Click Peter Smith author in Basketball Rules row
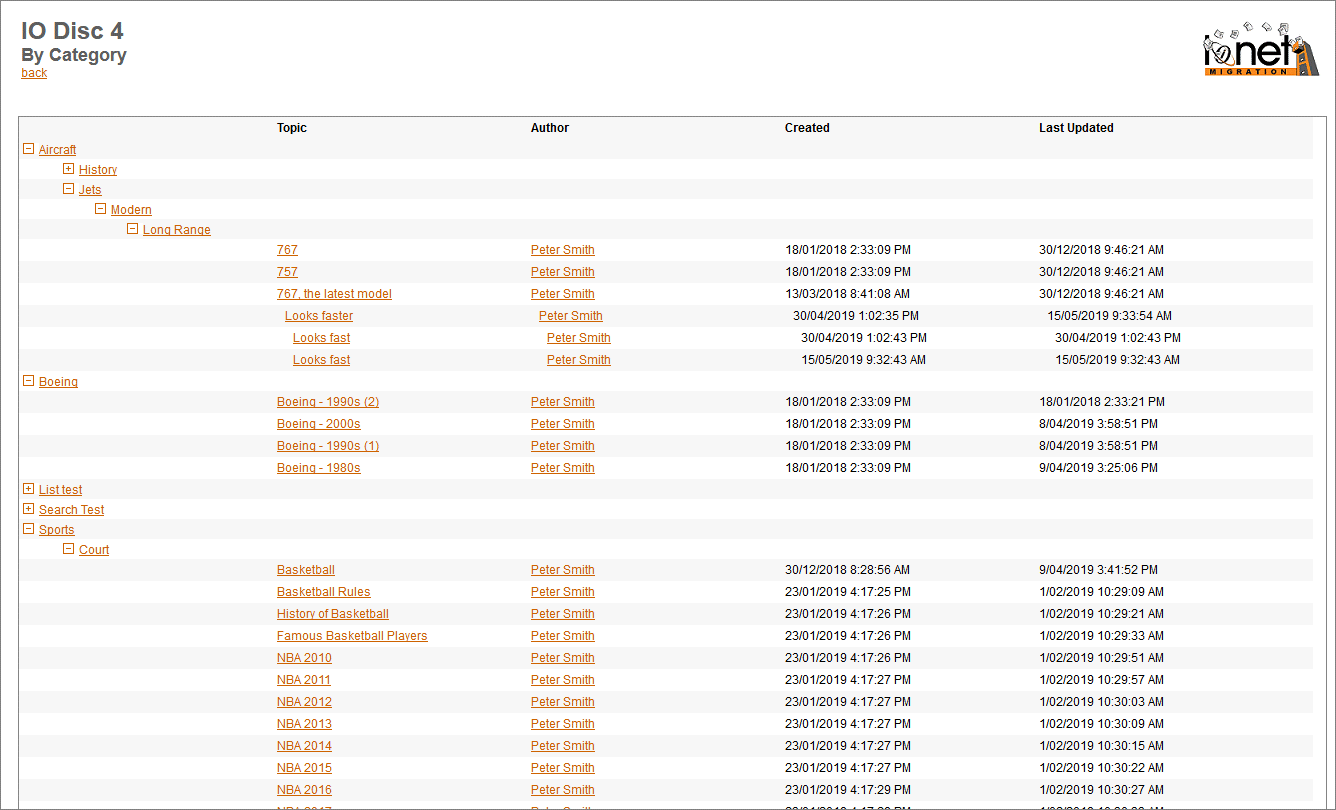Image resolution: width=1336 pixels, height=810 pixels. pos(563,592)
